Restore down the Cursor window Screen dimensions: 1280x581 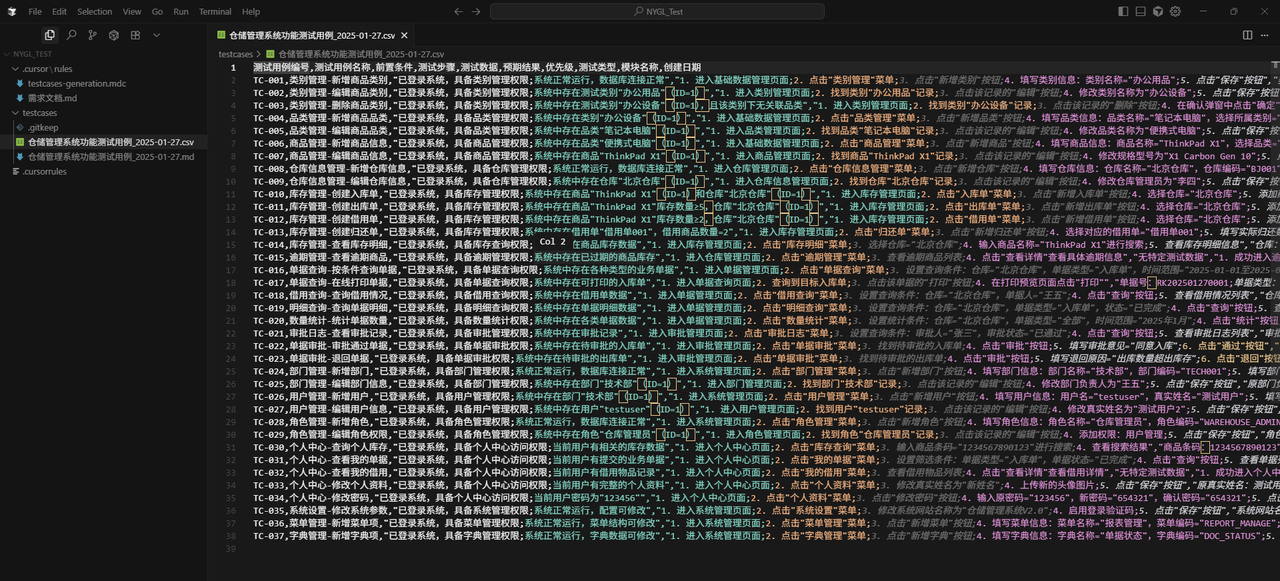click(1234, 12)
